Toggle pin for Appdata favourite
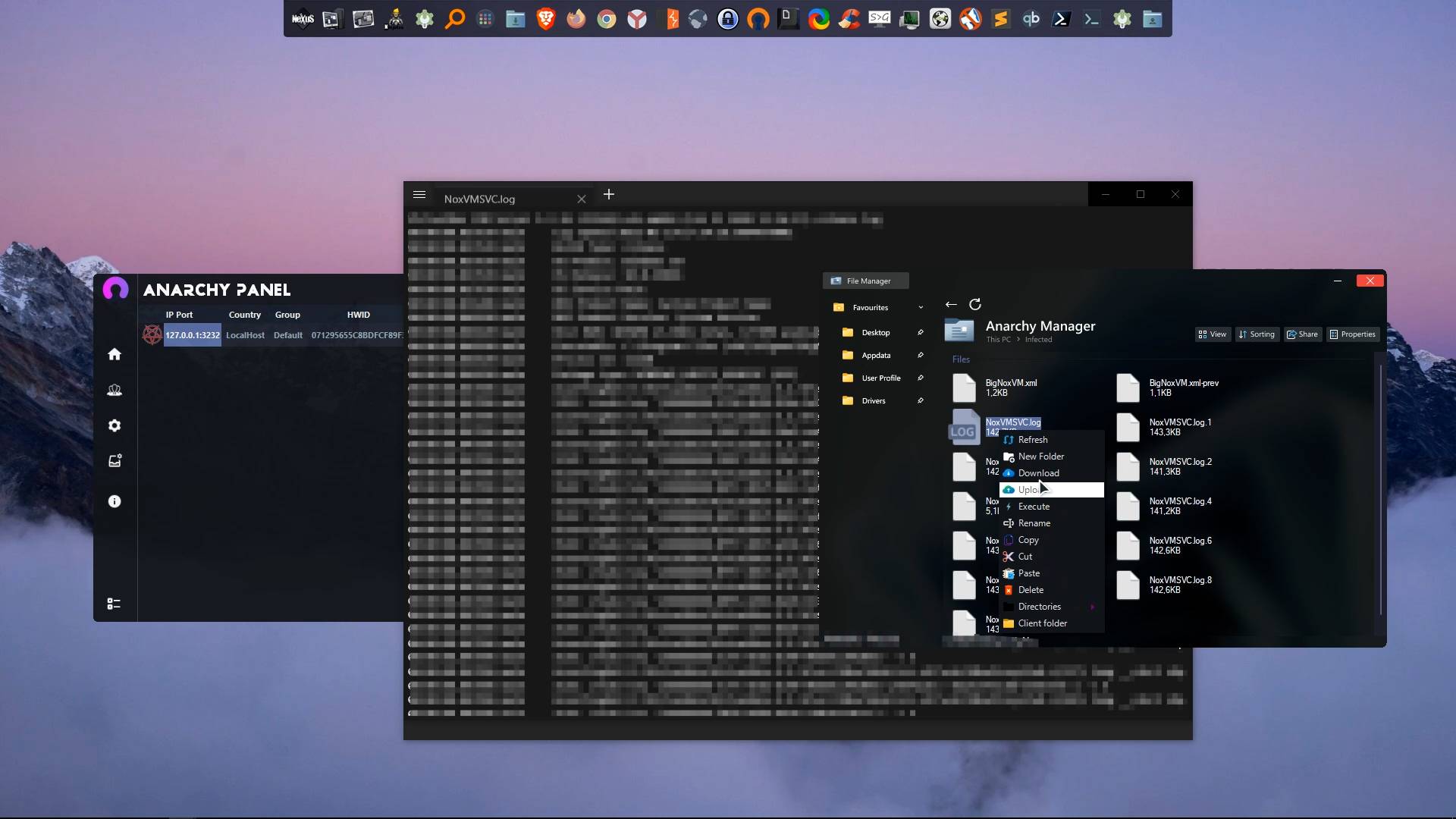 pyautogui.click(x=920, y=355)
